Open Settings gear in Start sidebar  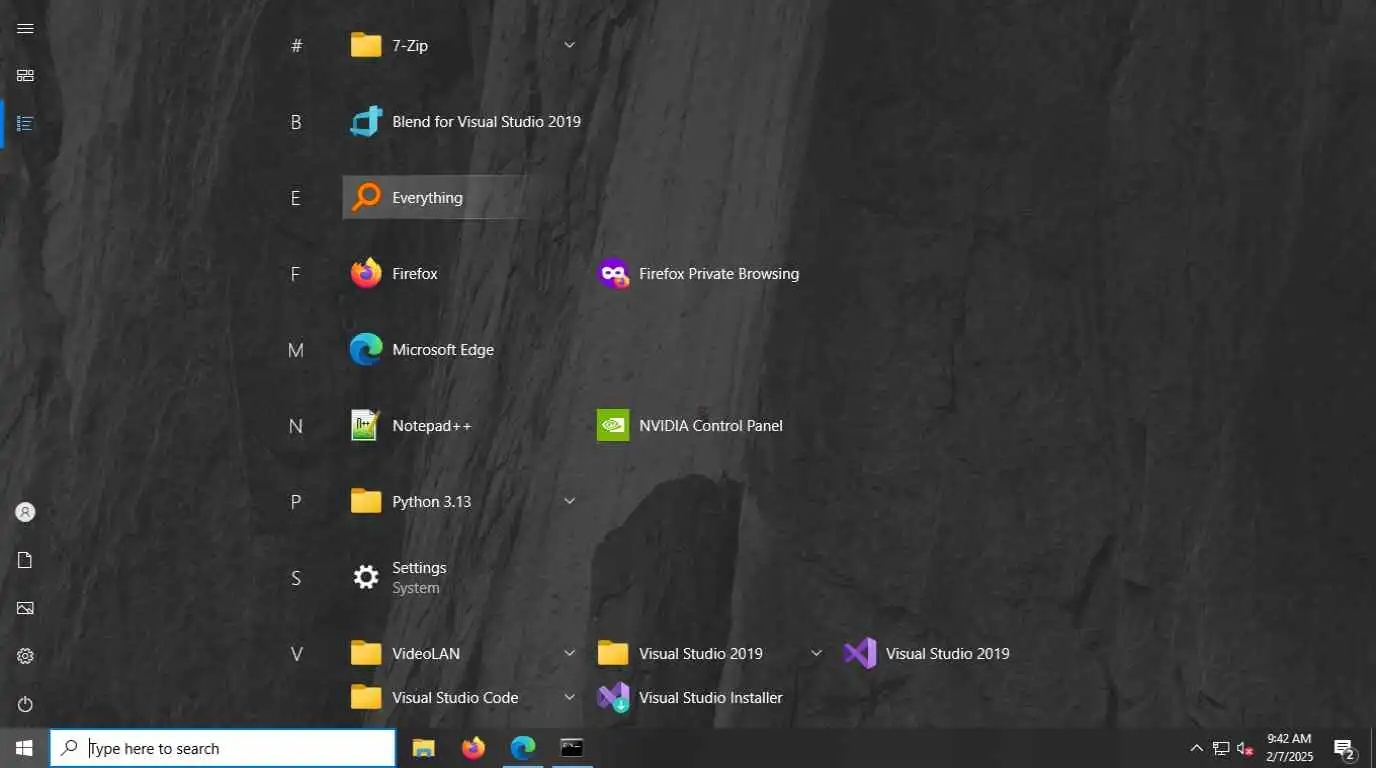click(x=25, y=656)
